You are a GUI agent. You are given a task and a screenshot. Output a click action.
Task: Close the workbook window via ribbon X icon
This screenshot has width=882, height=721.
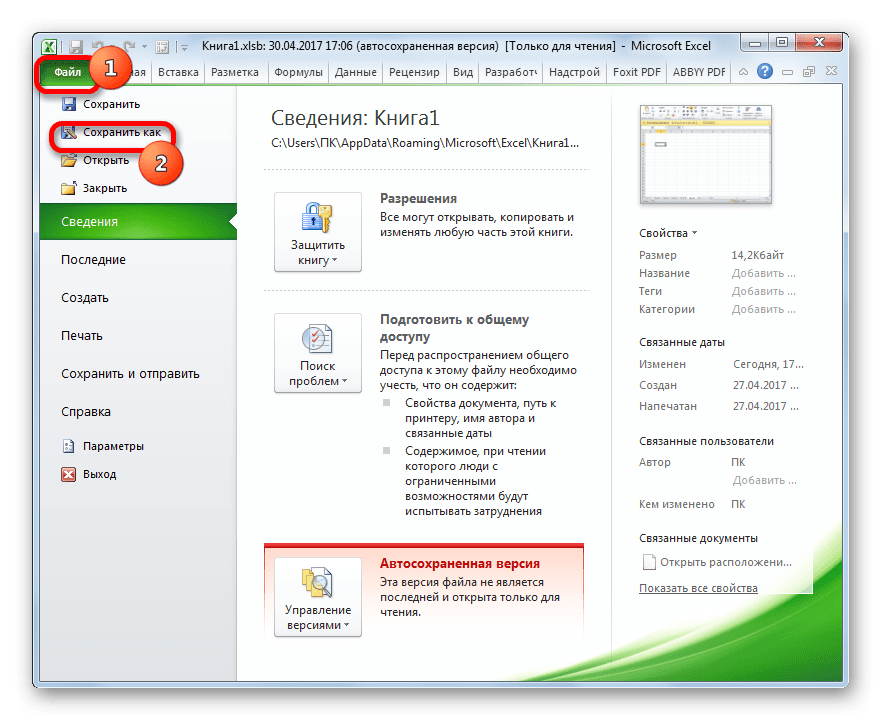[x=831, y=71]
